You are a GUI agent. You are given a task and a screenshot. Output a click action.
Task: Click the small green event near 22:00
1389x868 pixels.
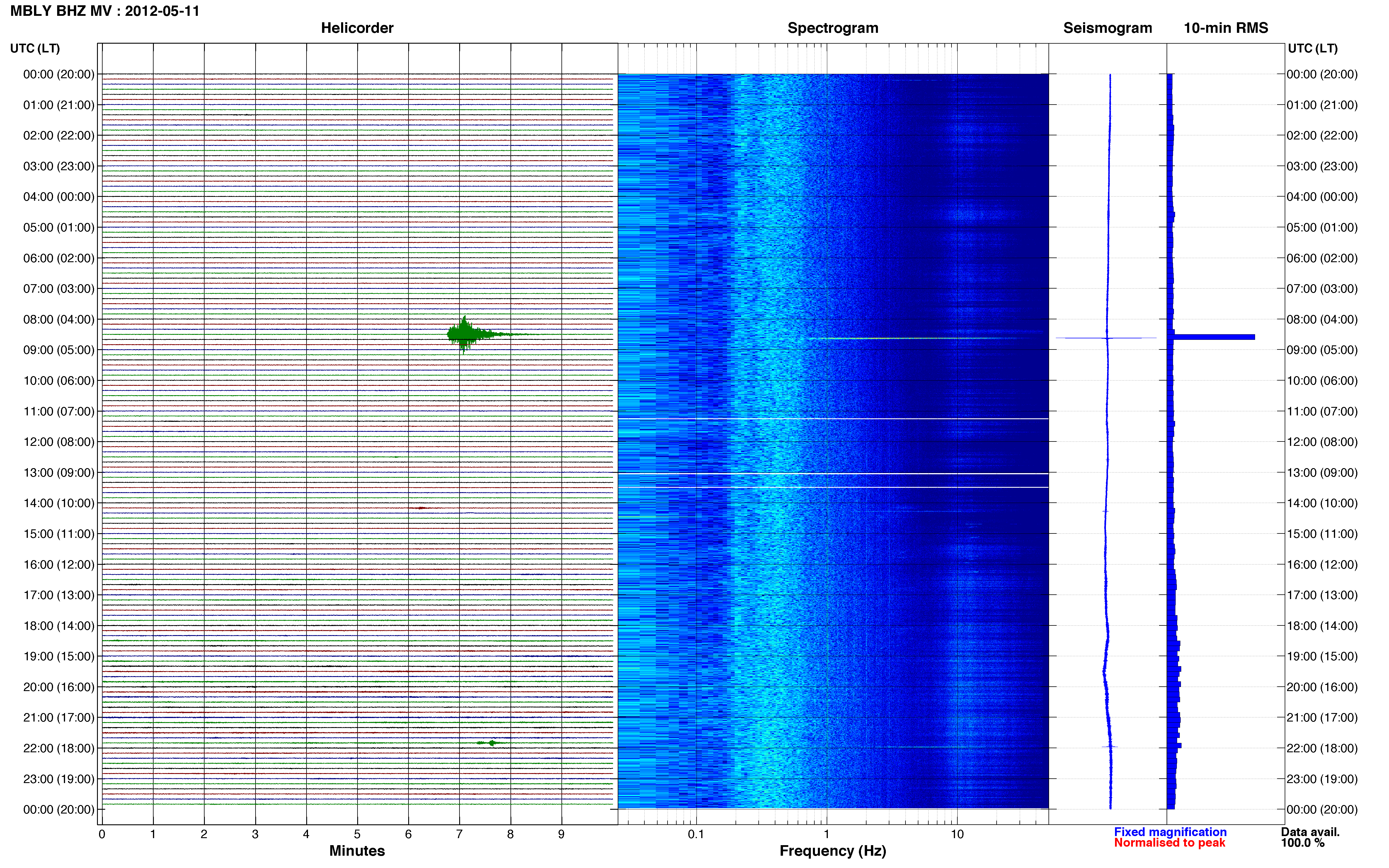(x=491, y=743)
